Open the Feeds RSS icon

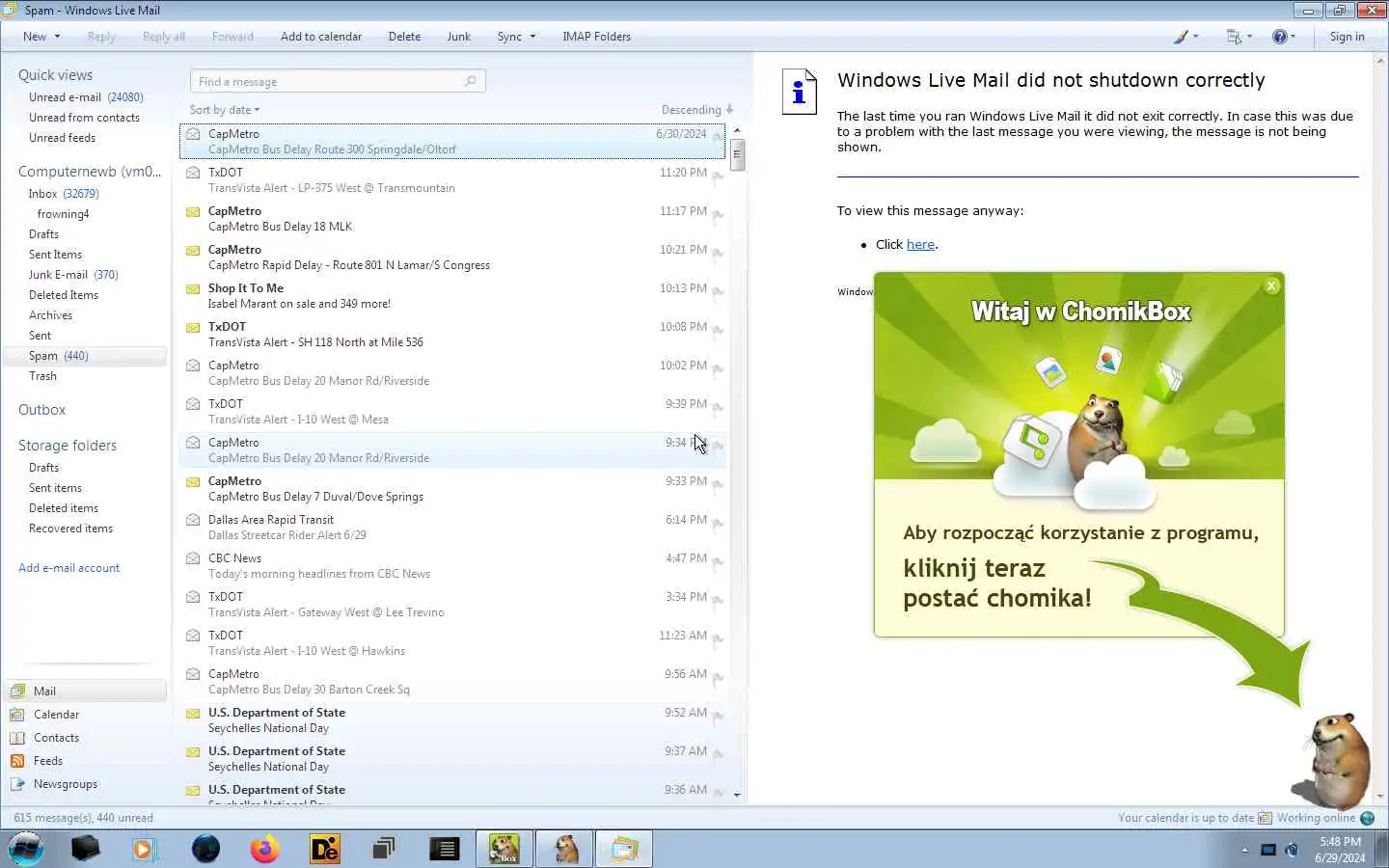pyautogui.click(x=17, y=760)
